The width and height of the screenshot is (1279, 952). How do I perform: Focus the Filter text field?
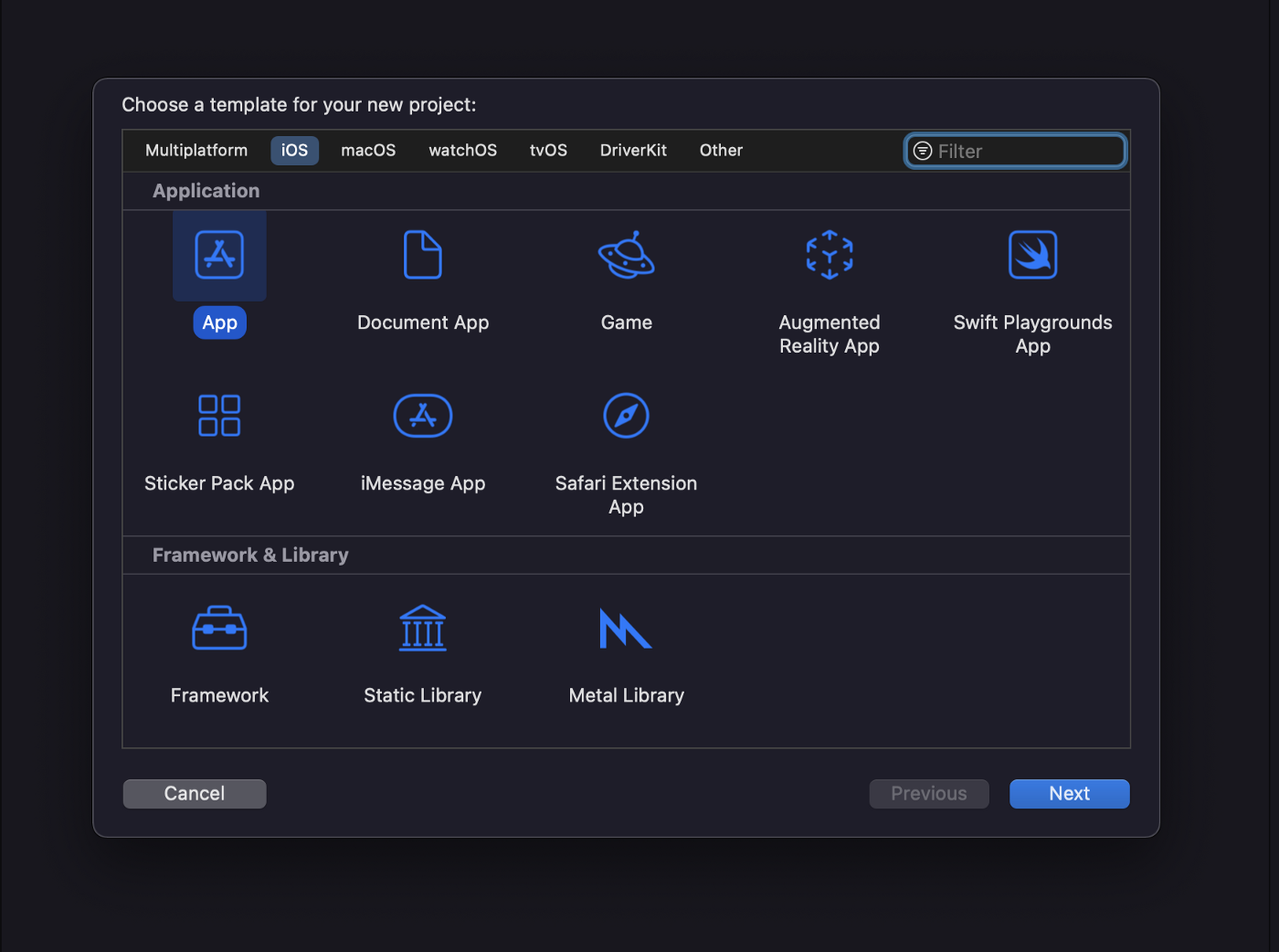(1016, 151)
